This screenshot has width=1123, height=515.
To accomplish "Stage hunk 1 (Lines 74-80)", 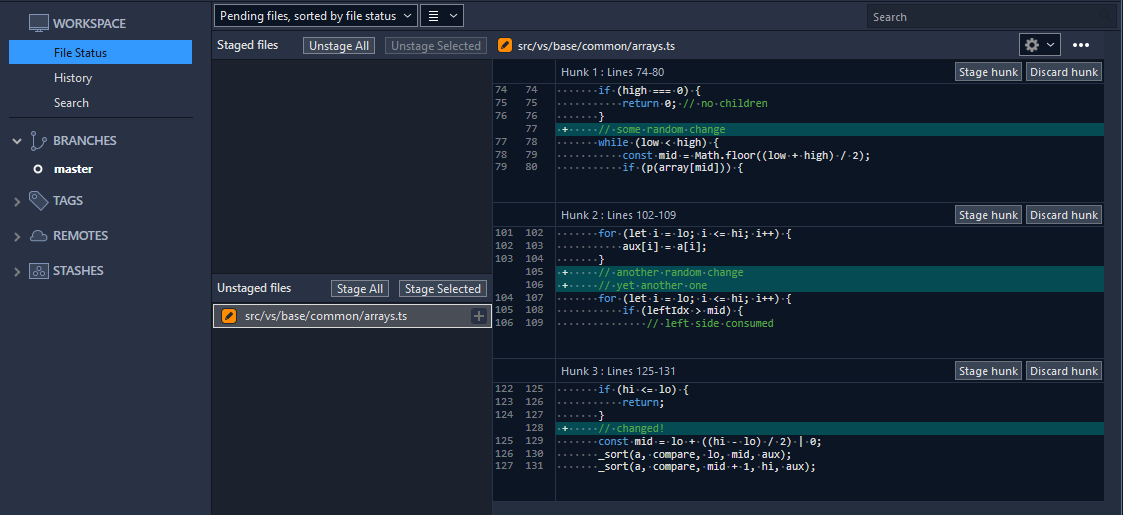I will tap(988, 72).
